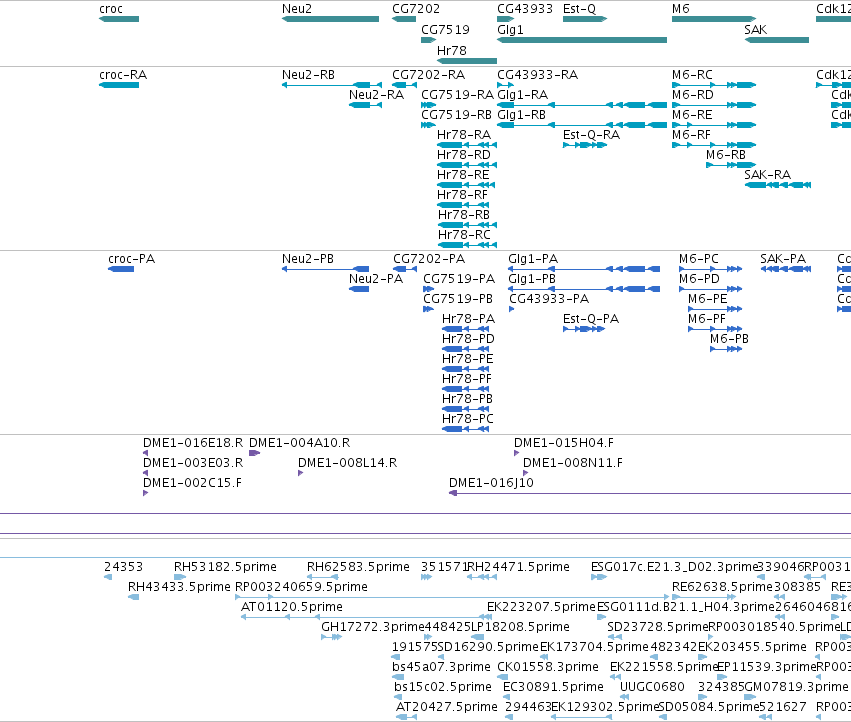Select the M6-PB protein feature

(726, 349)
